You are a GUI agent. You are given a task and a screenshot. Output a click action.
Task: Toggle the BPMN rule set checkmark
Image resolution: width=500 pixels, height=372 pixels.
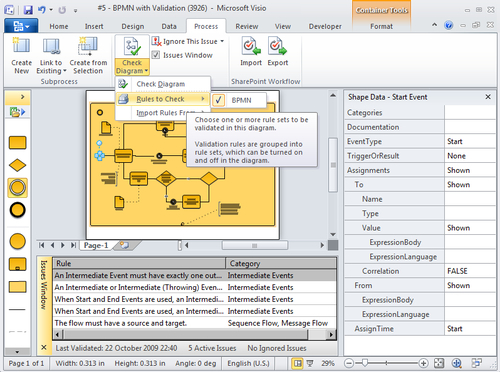(218, 100)
